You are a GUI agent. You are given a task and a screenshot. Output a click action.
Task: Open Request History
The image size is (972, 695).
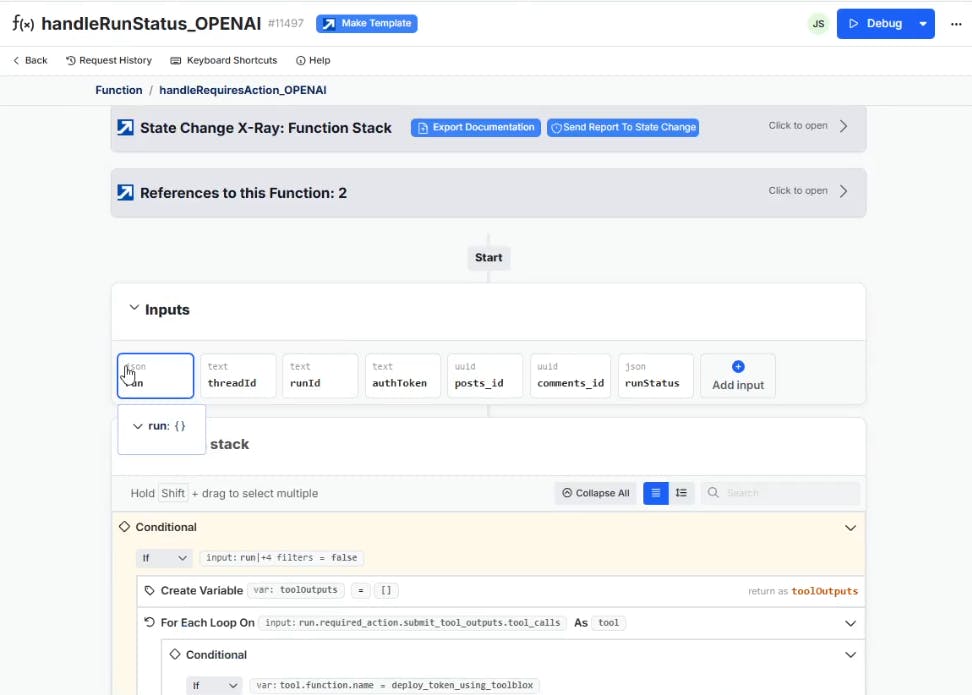tap(108, 60)
